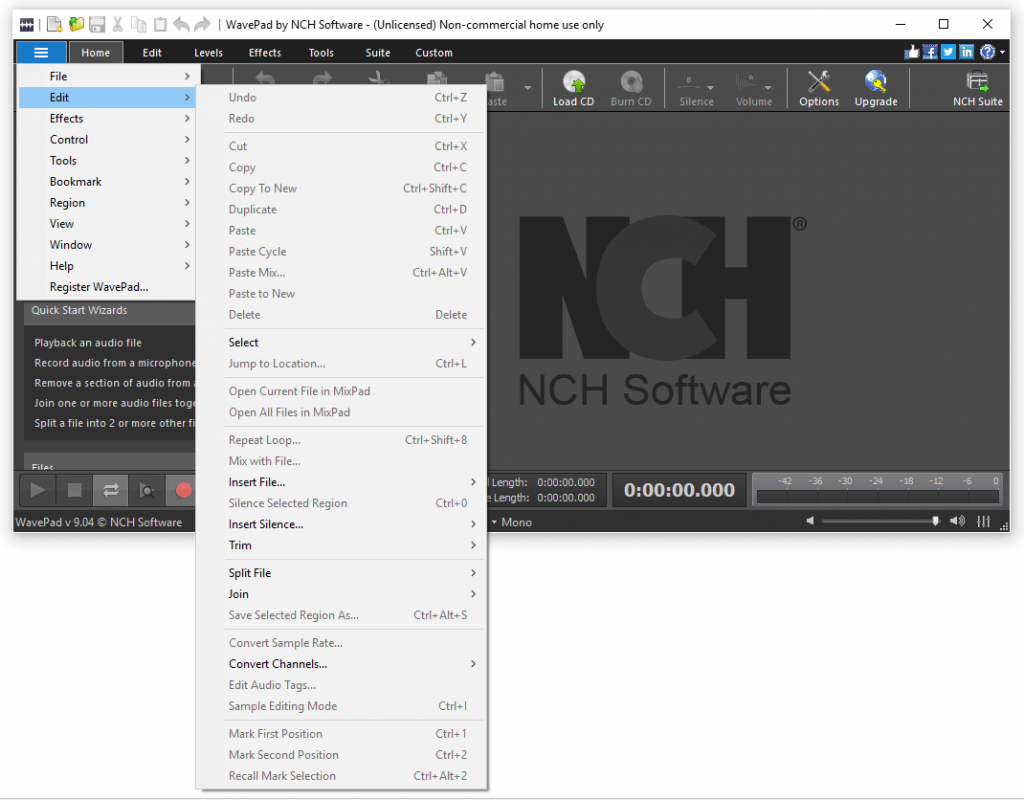Open the Twitter share icon
The image size is (1024, 800).
[x=948, y=52]
